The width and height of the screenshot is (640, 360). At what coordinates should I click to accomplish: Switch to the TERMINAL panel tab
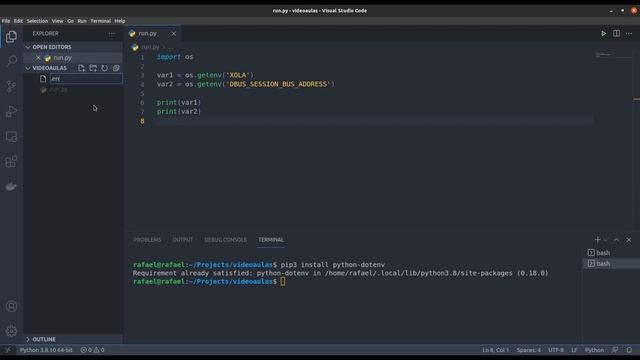pyautogui.click(x=271, y=240)
